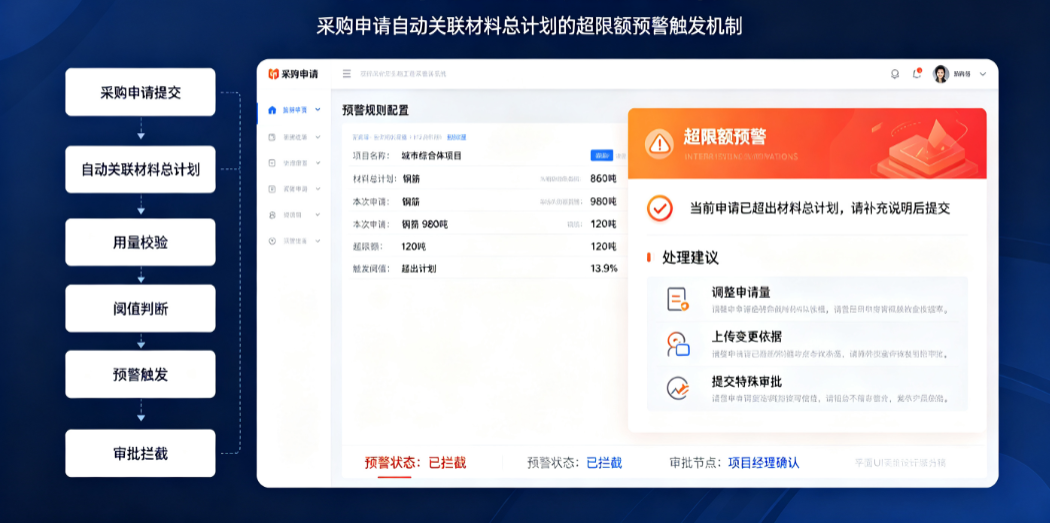Click the 提交特殊审批 chart icon
Screen dimensions: 1050x523
pos(678,388)
